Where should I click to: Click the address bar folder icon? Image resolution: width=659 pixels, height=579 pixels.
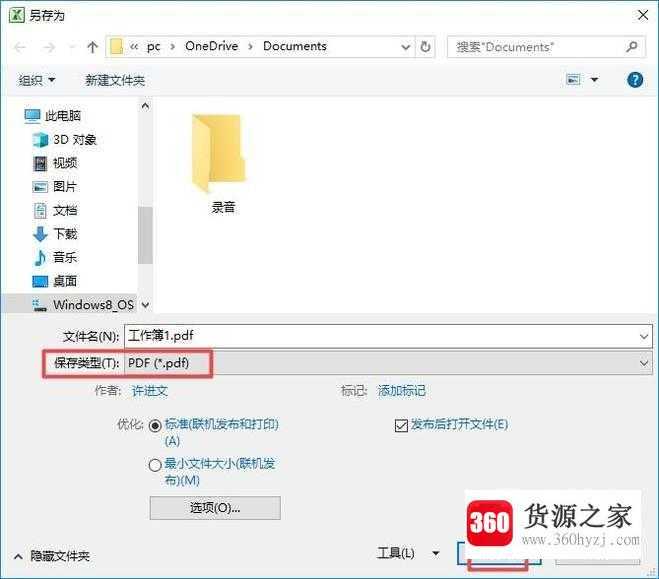click(116, 47)
